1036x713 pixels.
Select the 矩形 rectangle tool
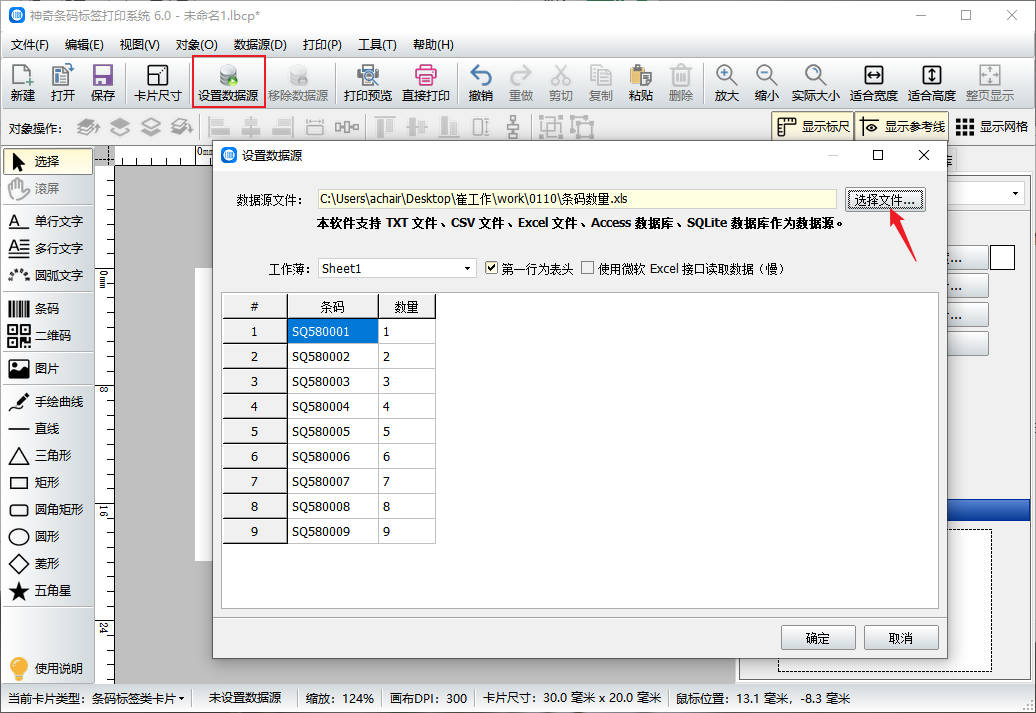click(48, 482)
